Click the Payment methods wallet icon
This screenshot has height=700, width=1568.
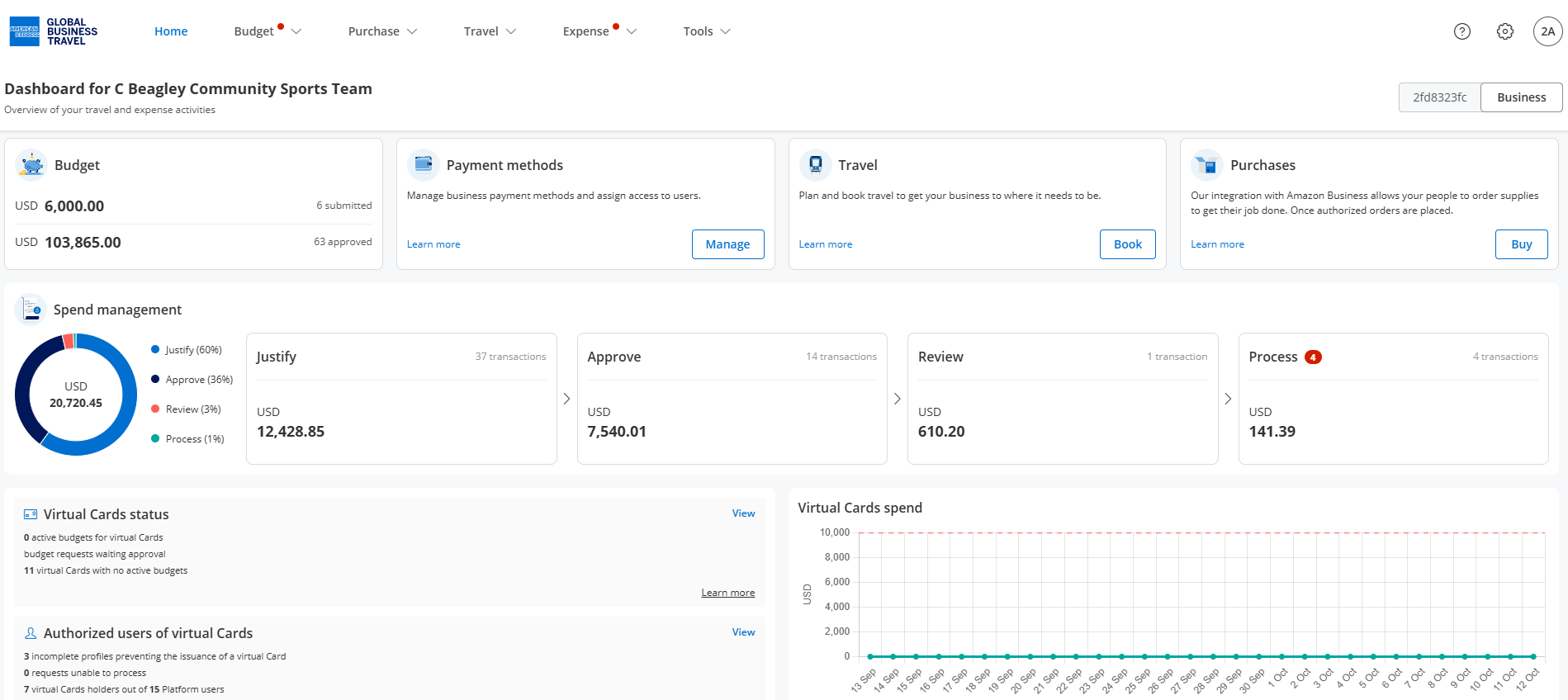pyautogui.click(x=424, y=165)
